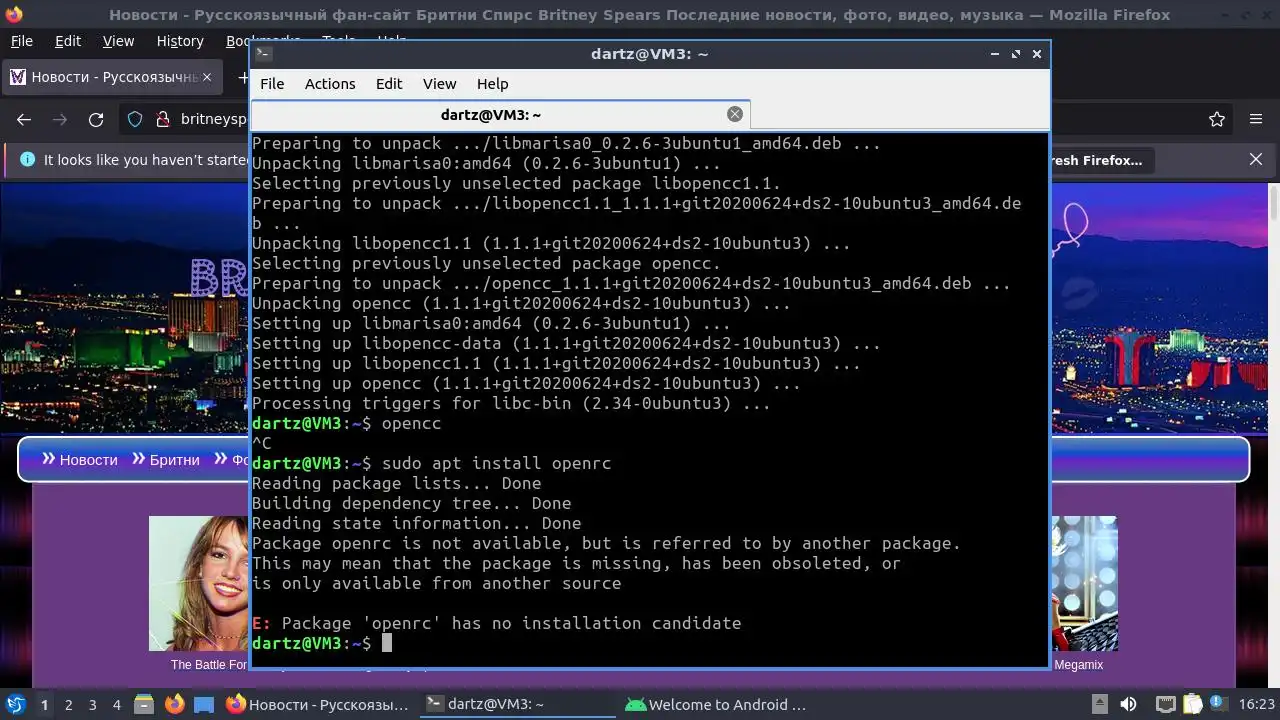Bookmark this page with the star icon

(1217, 119)
